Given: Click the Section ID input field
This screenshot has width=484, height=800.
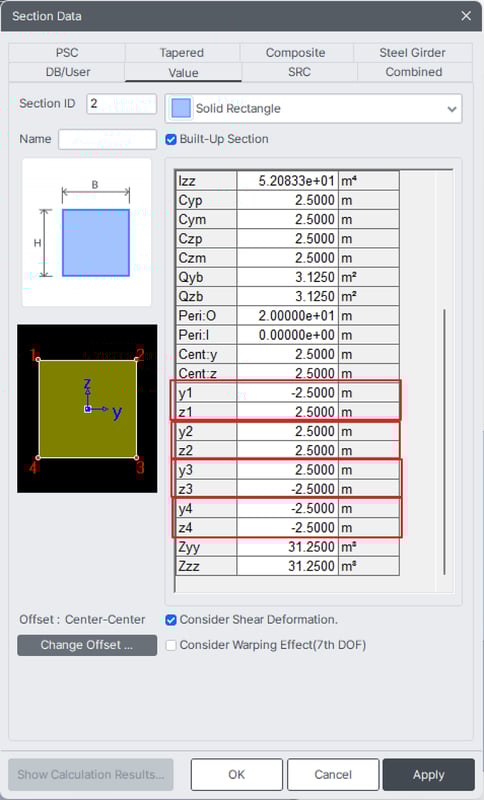Looking at the screenshot, I should 121,104.
